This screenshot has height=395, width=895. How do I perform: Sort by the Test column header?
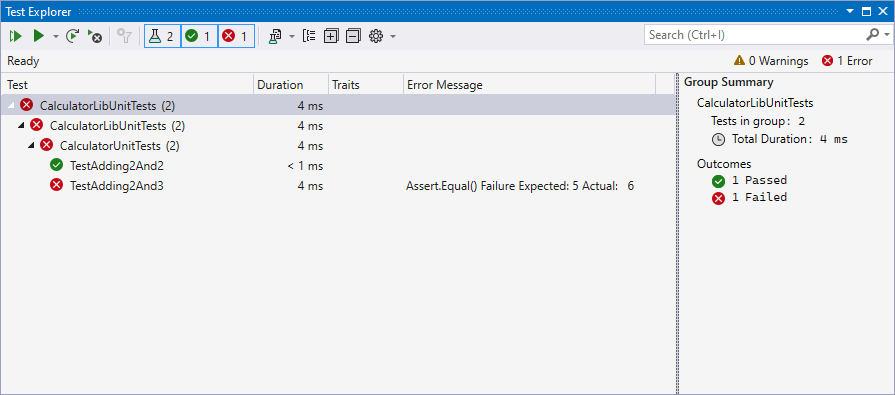click(128, 85)
